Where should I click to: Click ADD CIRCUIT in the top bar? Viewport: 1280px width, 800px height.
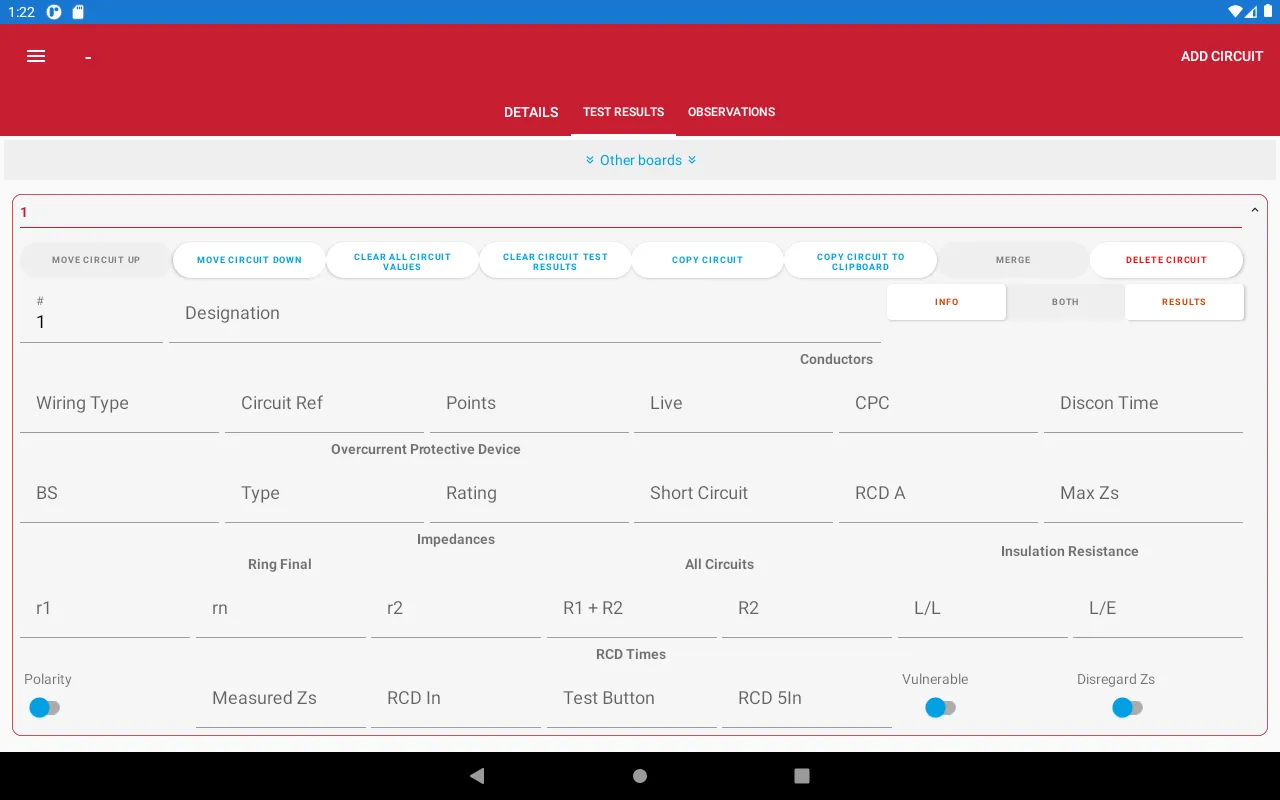(1221, 56)
